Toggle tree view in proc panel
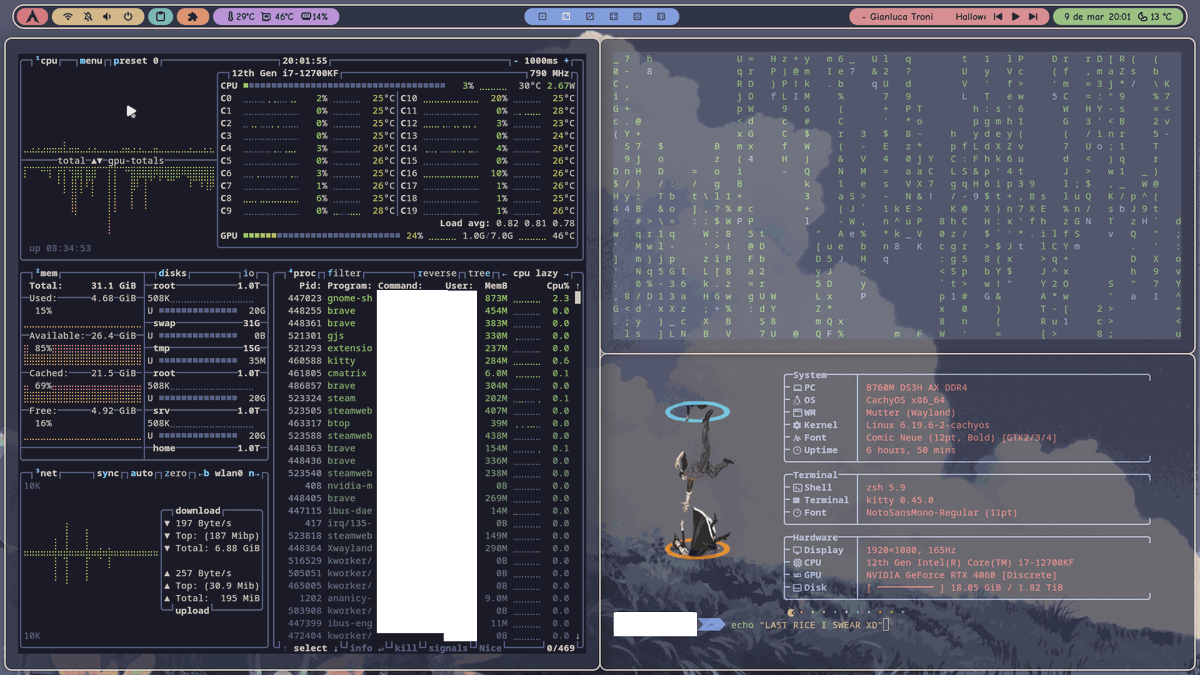This screenshot has width=1200, height=675. 479,273
